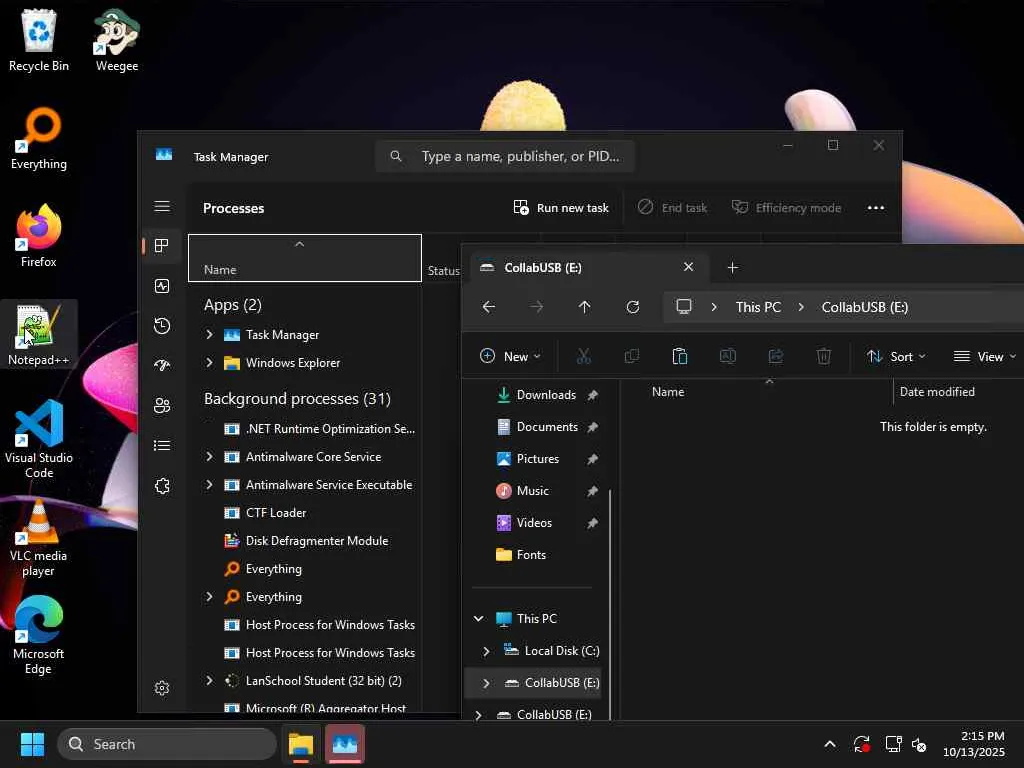Open Downloads in Explorer quick access

pos(546,395)
